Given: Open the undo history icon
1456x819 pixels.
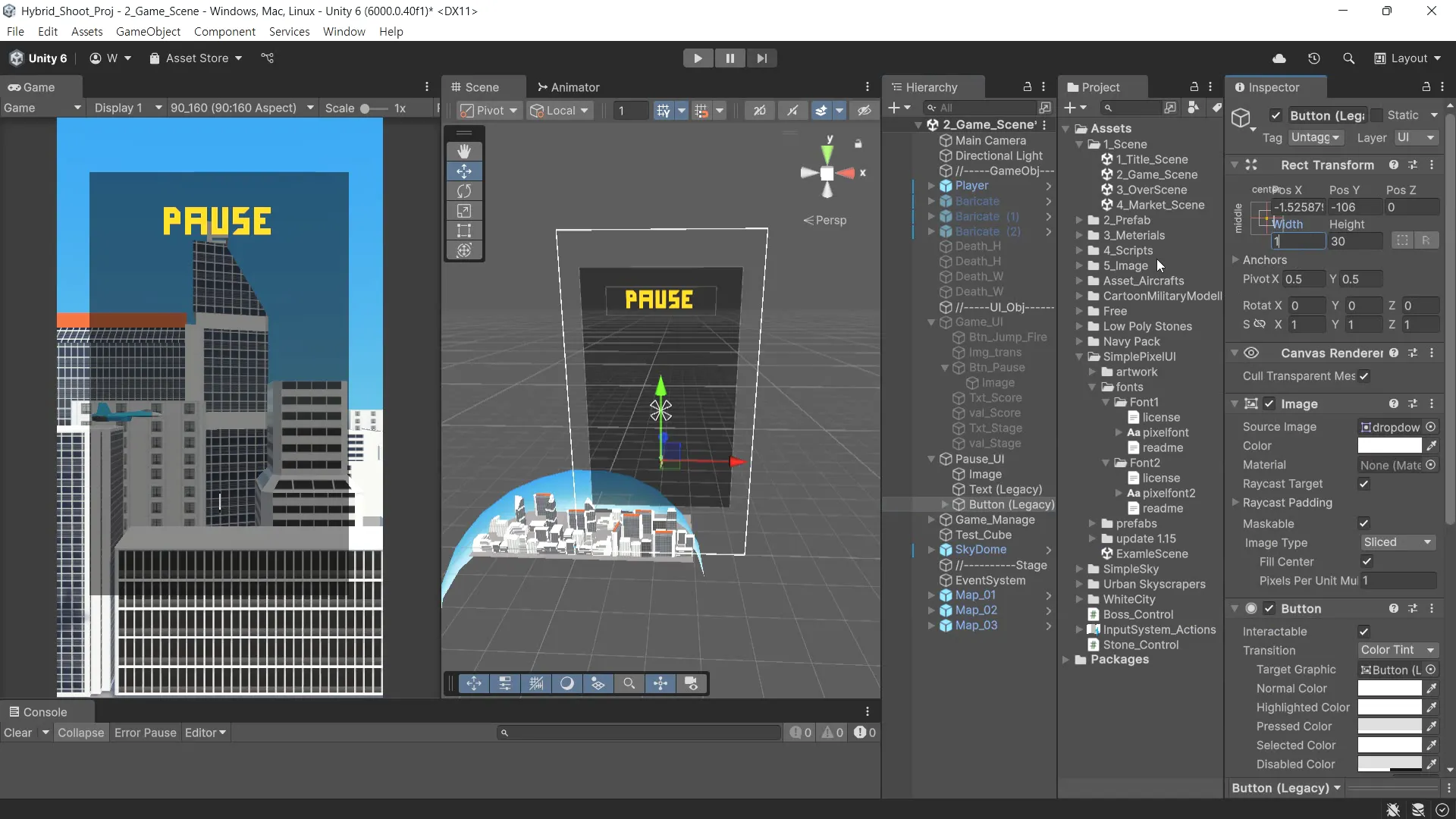Looking at the screenshot, I should 1314,58.
